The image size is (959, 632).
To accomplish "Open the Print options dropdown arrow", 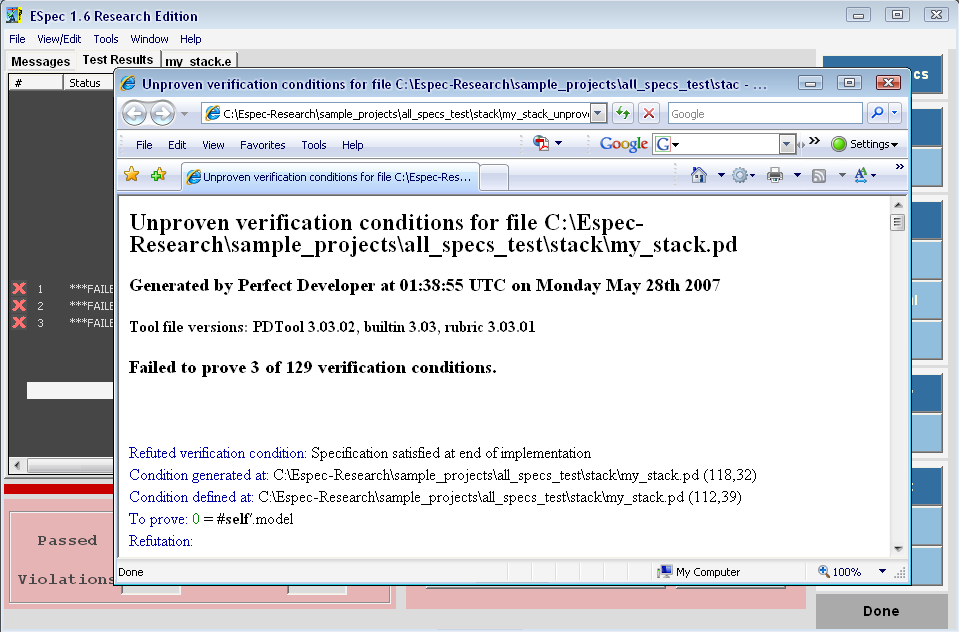I will [797, 176].
